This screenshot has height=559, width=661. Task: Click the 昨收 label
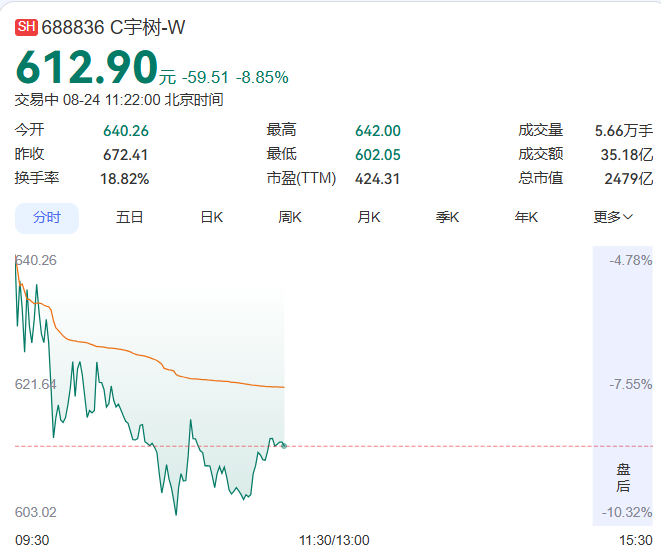(30, 154)
